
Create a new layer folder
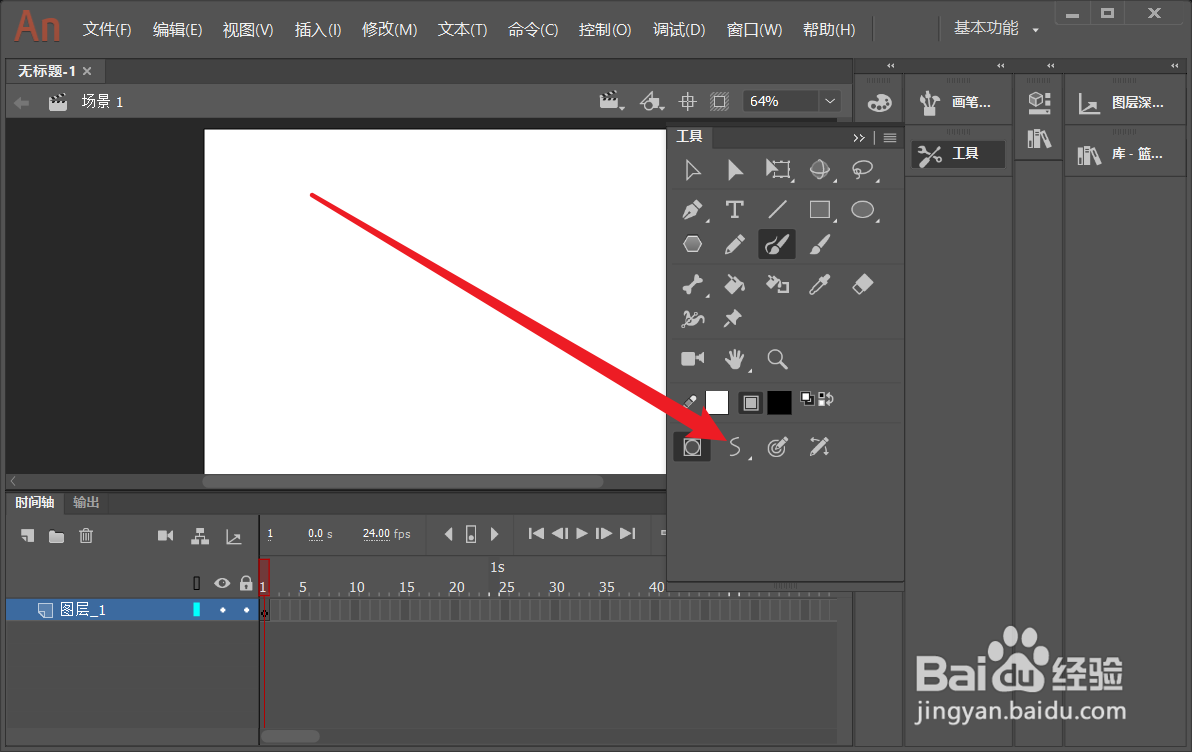[x=56, y=537]
